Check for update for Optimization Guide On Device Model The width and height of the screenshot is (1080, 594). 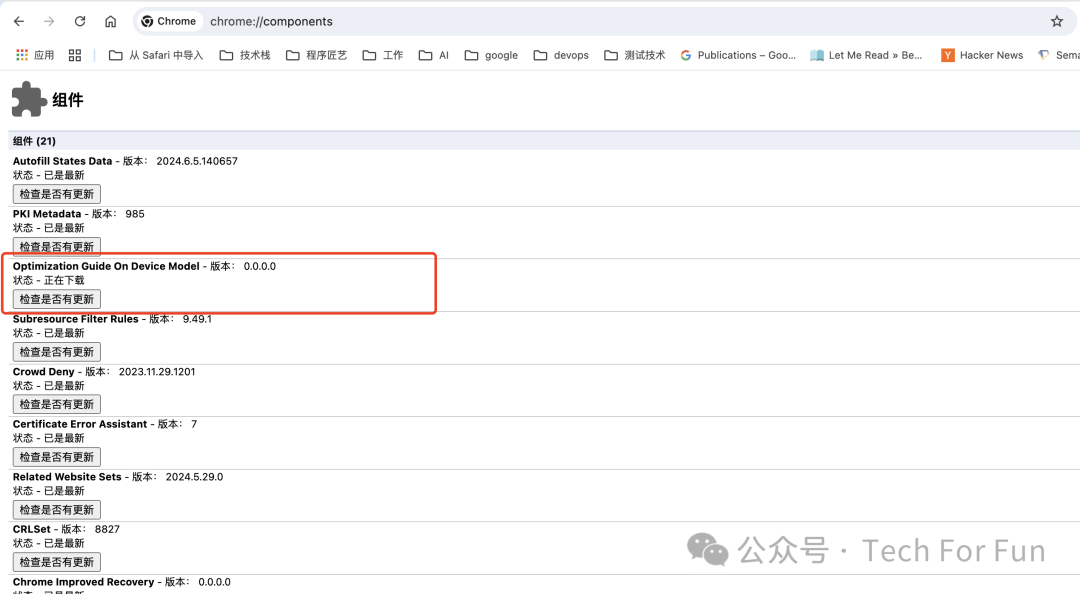(56, 299)
